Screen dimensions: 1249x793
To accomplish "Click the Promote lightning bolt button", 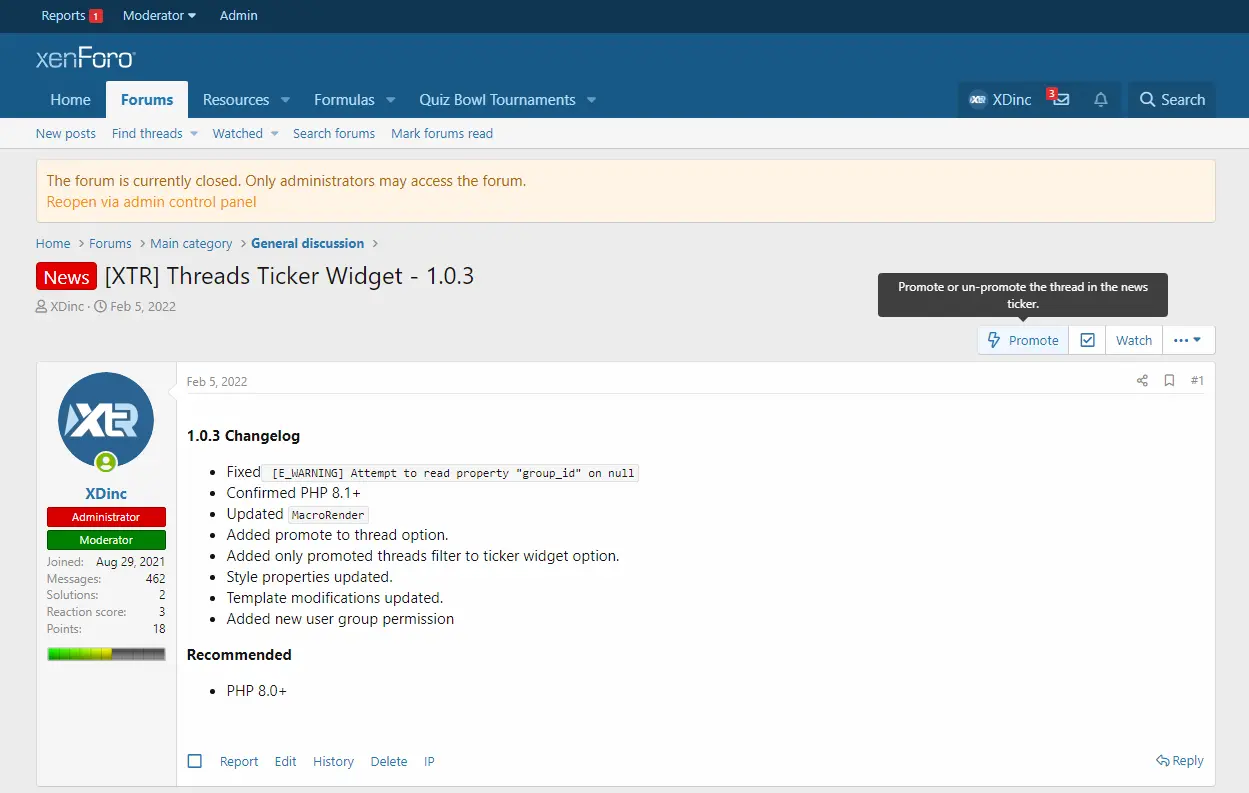I will point(1022,340).
